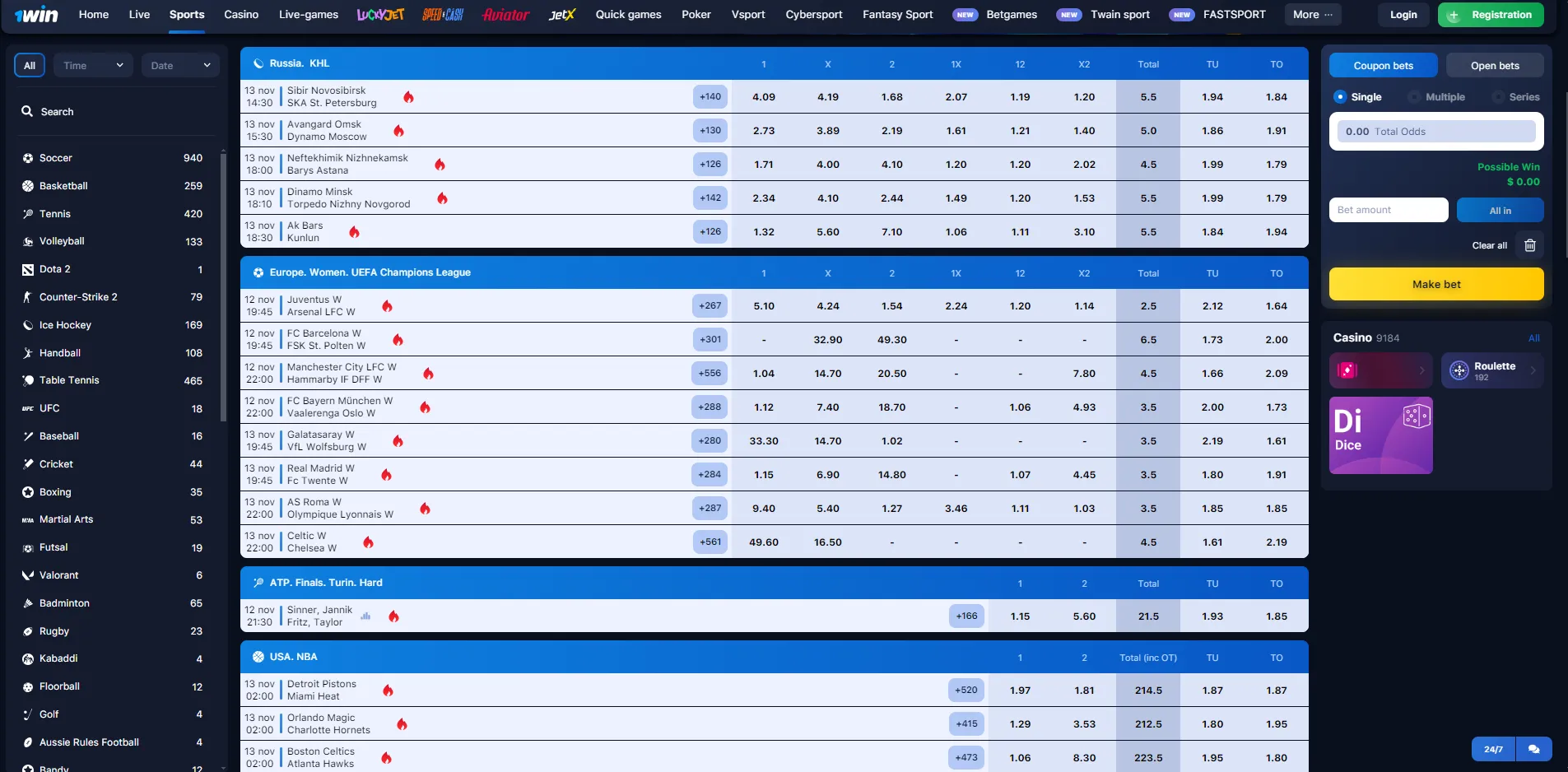Image resolution: width=1568 pixels, height=772 pixels.
Task: Go to the Casino menu item
Action: [241, 15]
